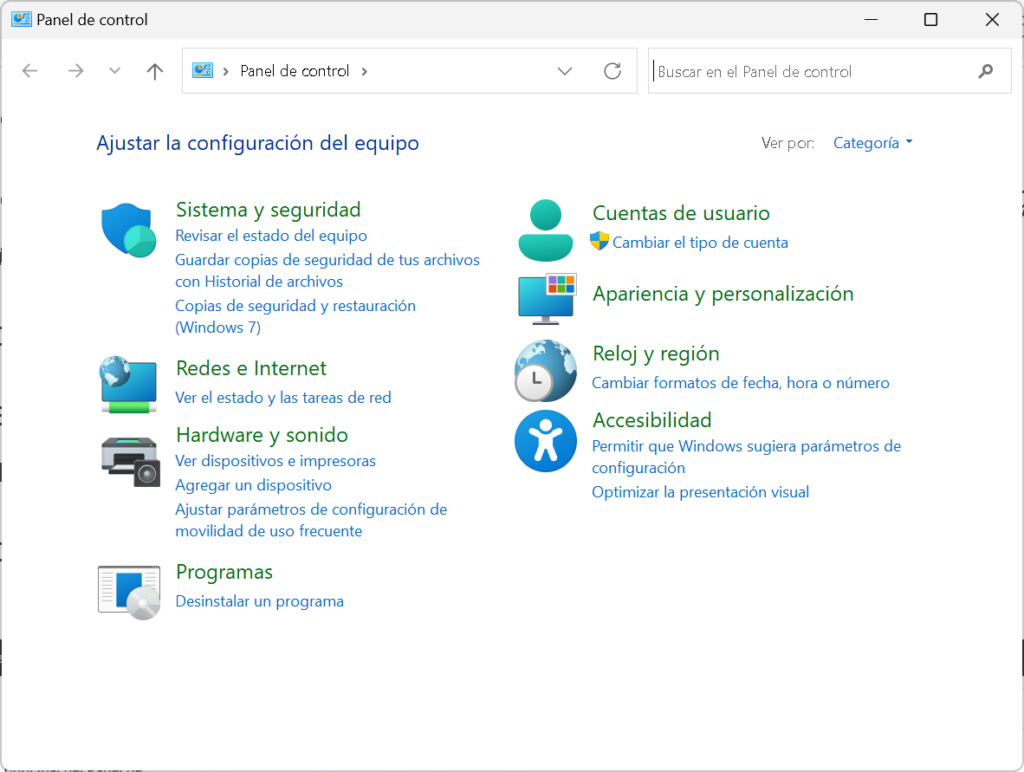
Task: Click Guardar copias de seguridad de tus archivos link
Action: (327, 270)
